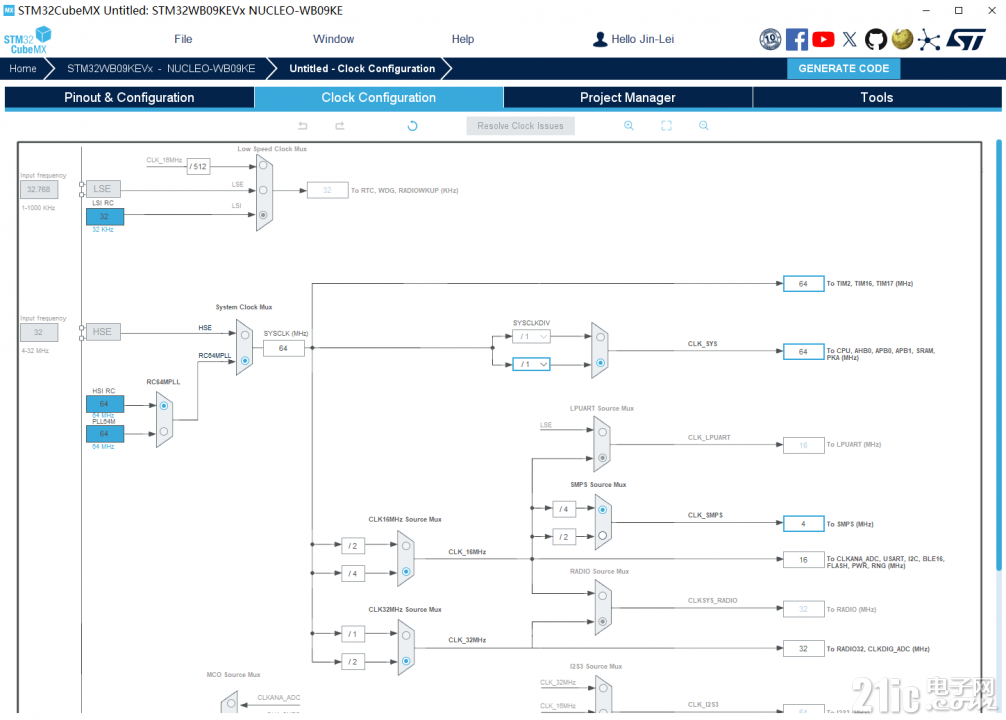The height and width of the screenshot is (720, 1006).
Task: Select LSI in Low Speed Clock Mux
Action: click(263, 215)
